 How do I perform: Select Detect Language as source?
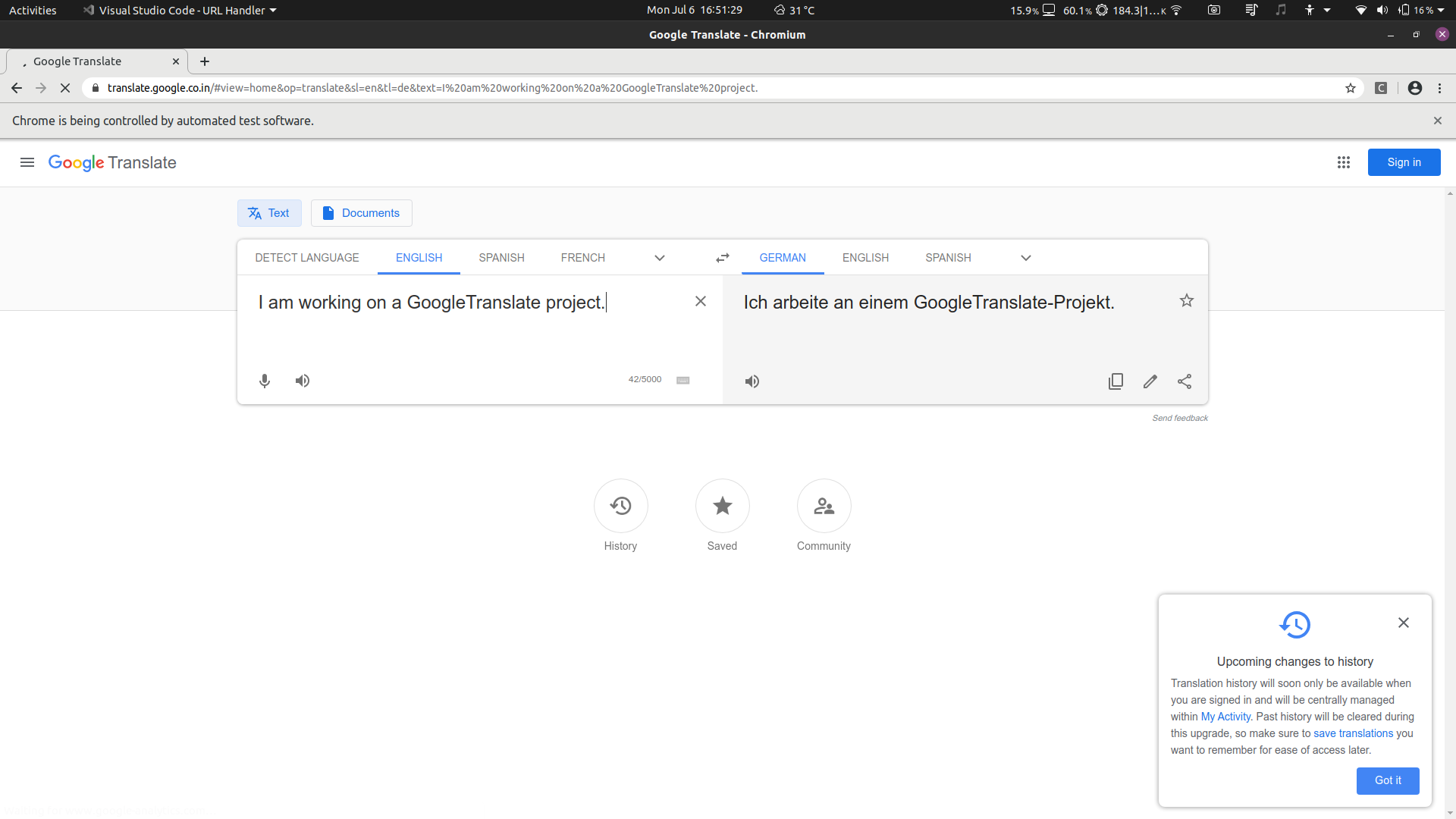click(x=307, y=258)
